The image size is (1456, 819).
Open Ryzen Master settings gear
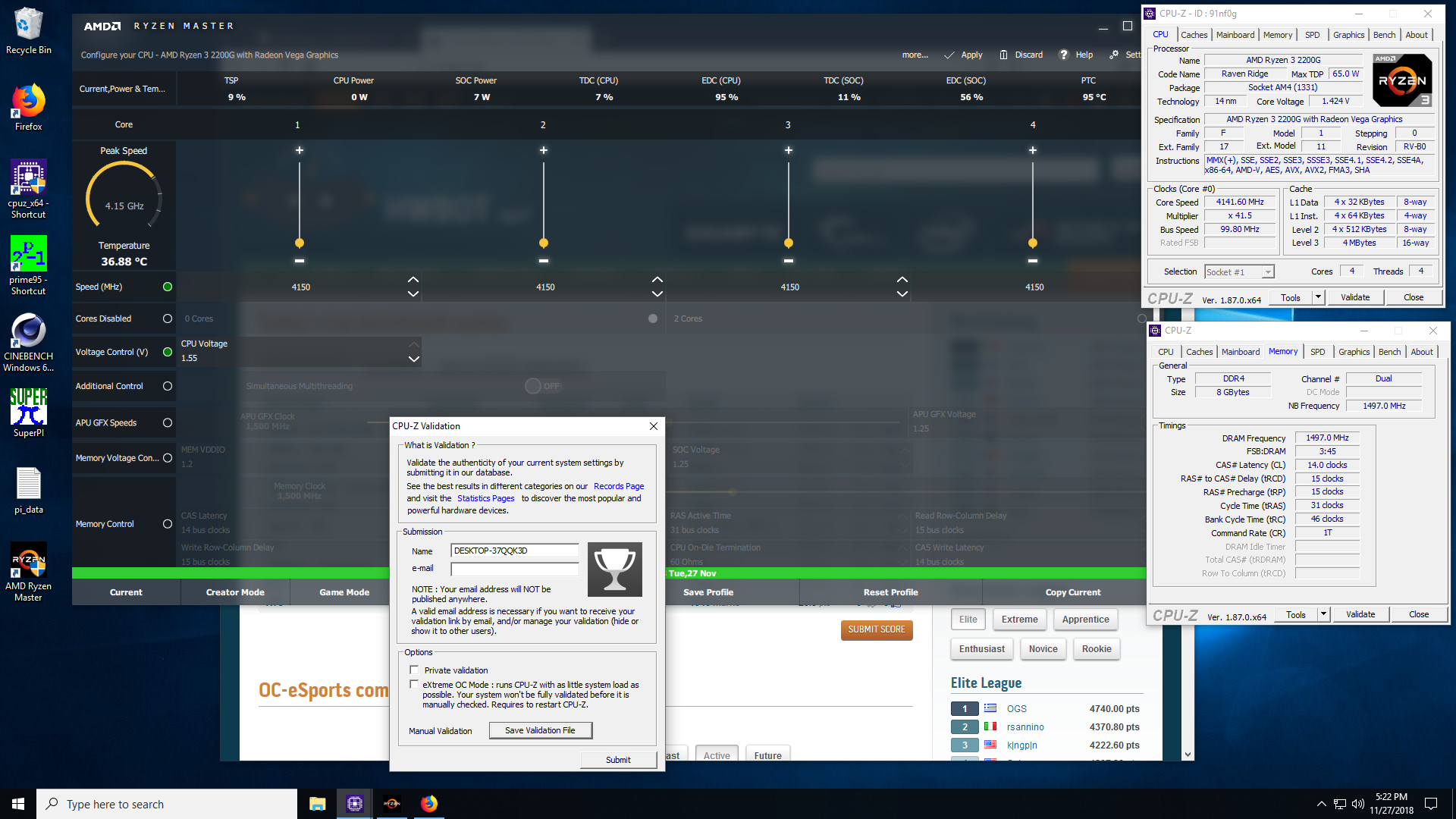tap(1114, 55)
